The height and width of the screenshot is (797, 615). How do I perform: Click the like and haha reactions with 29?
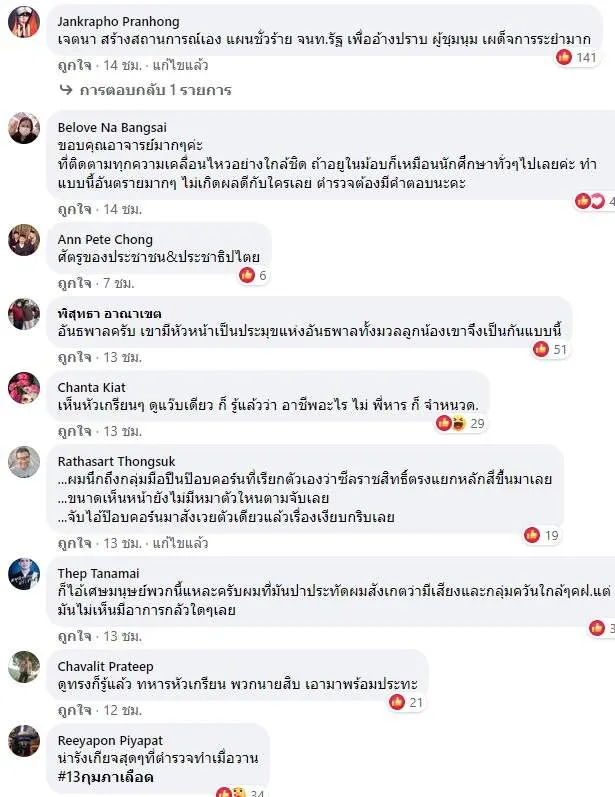[x=460, y=423]
